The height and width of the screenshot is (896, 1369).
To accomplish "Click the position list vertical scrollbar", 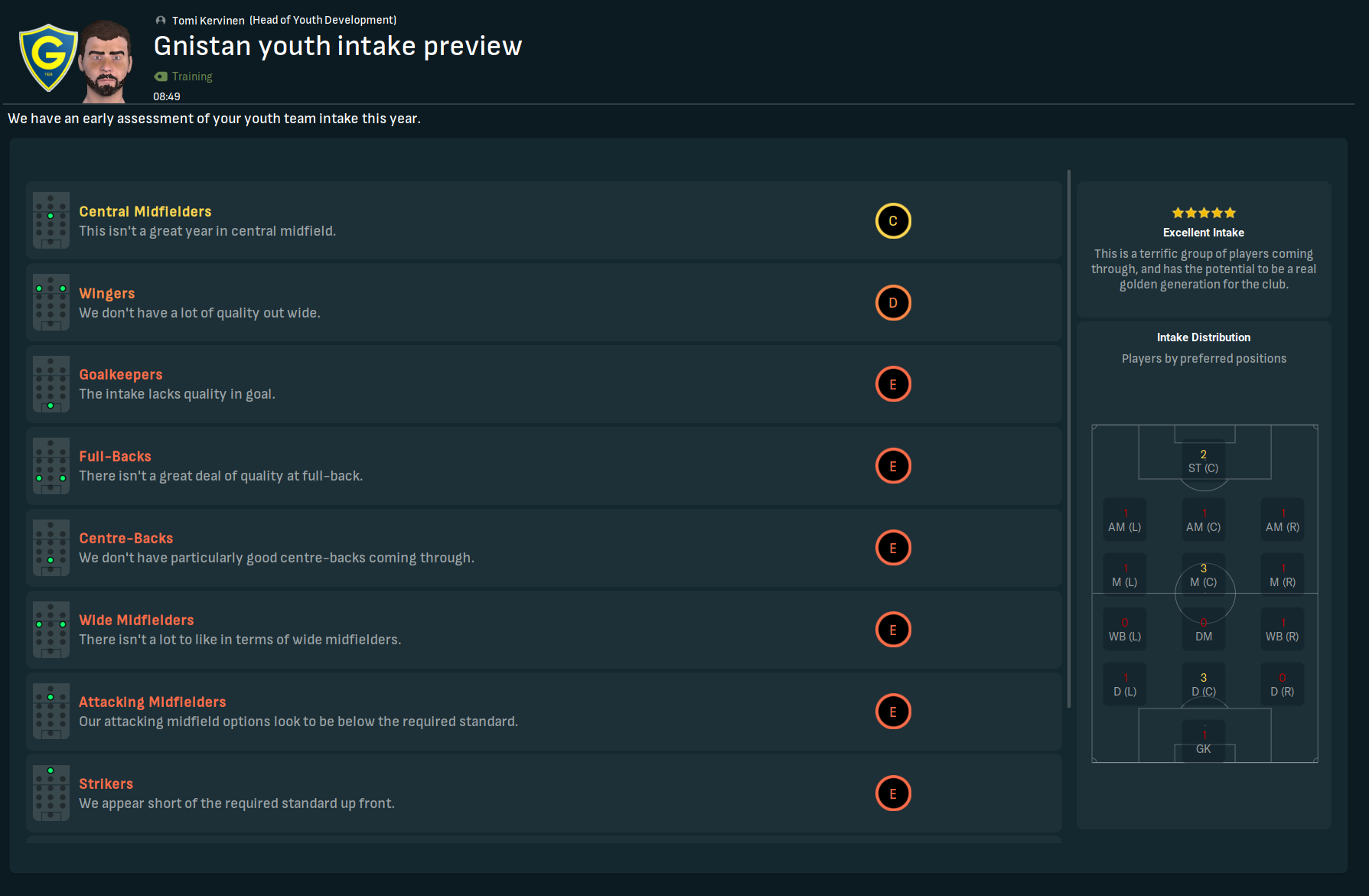I will tap(1069, 438).
